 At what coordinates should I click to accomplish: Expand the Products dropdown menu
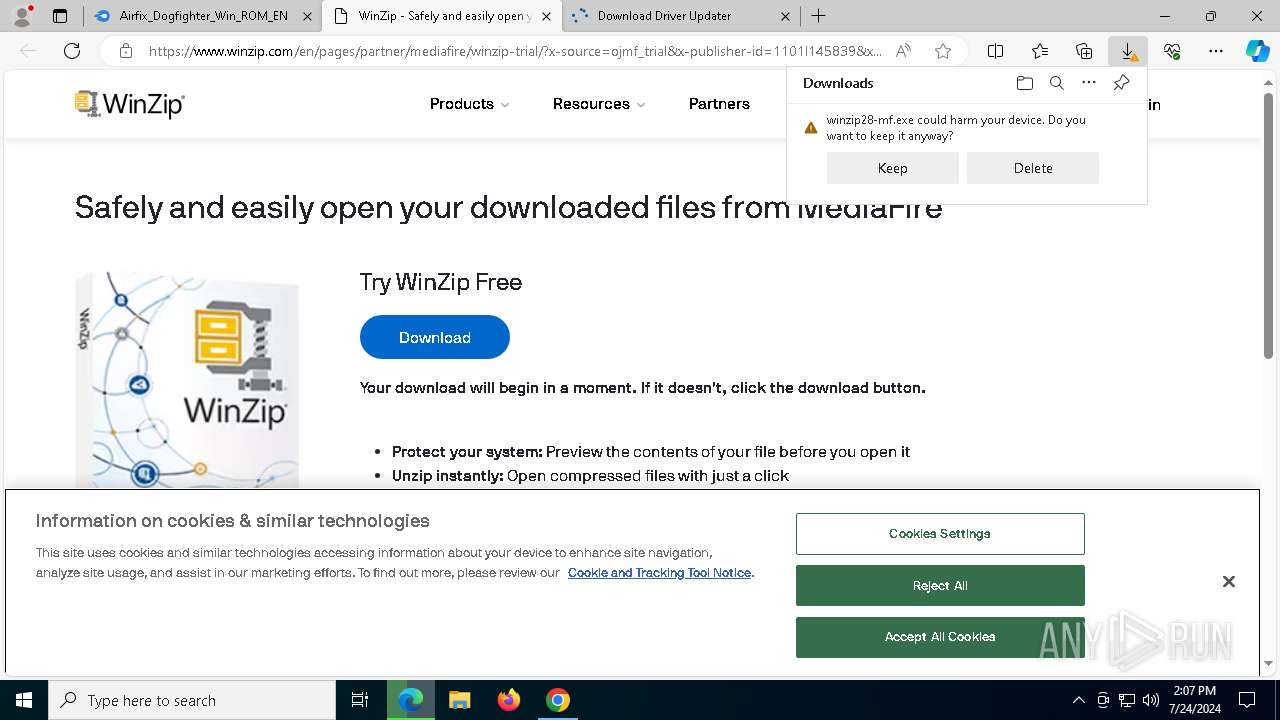[x=469, y=104]
